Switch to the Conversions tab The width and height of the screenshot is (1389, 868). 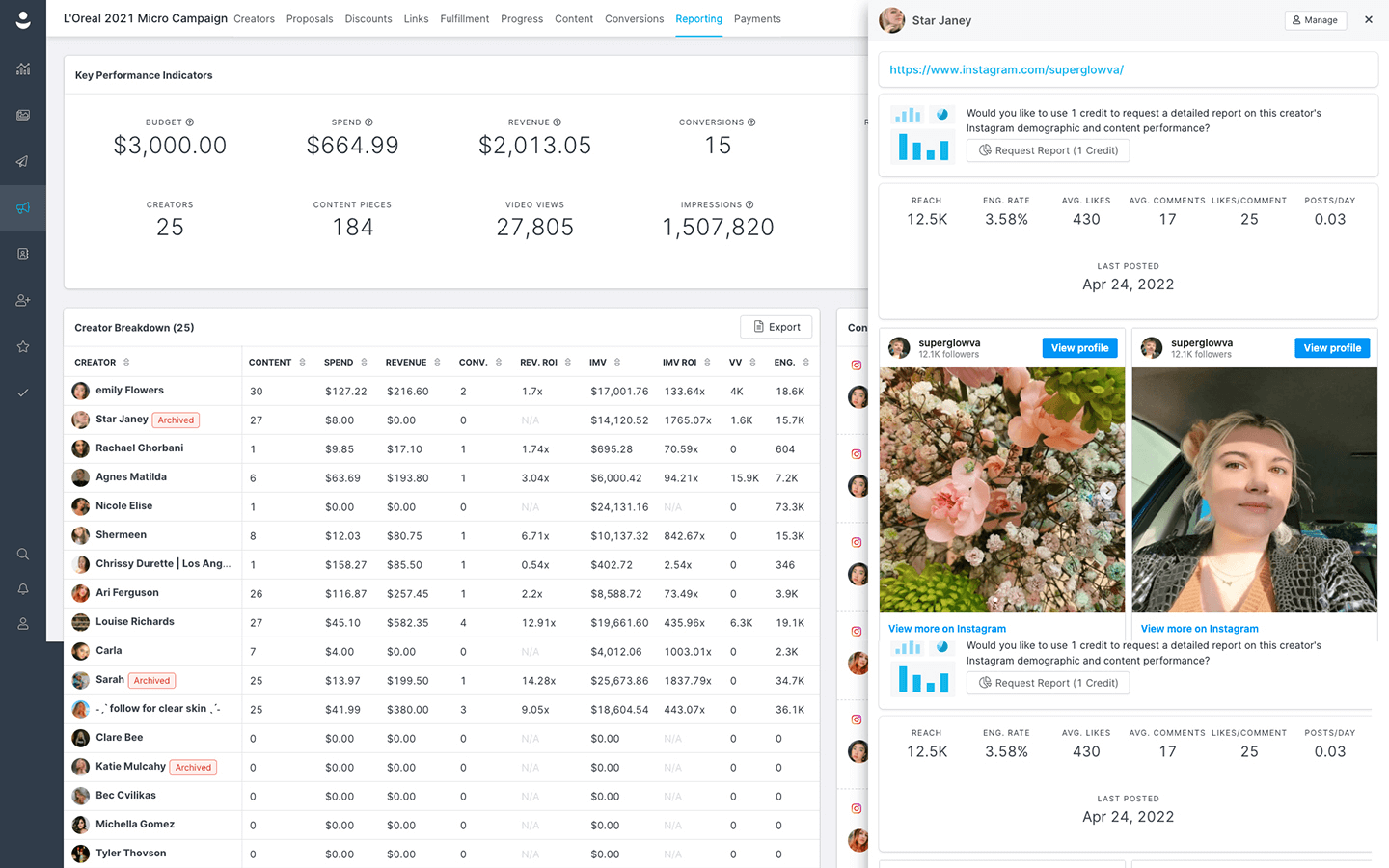[x=634, y=19]
